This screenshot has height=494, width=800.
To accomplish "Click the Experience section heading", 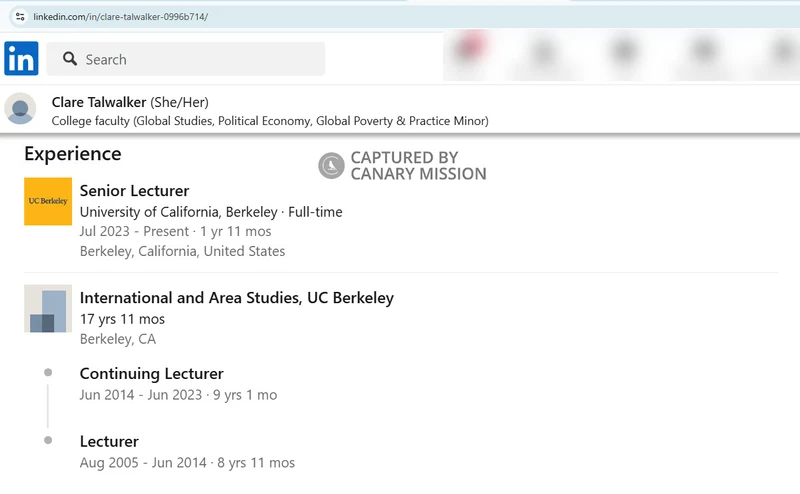I will (x=72, y=154).
